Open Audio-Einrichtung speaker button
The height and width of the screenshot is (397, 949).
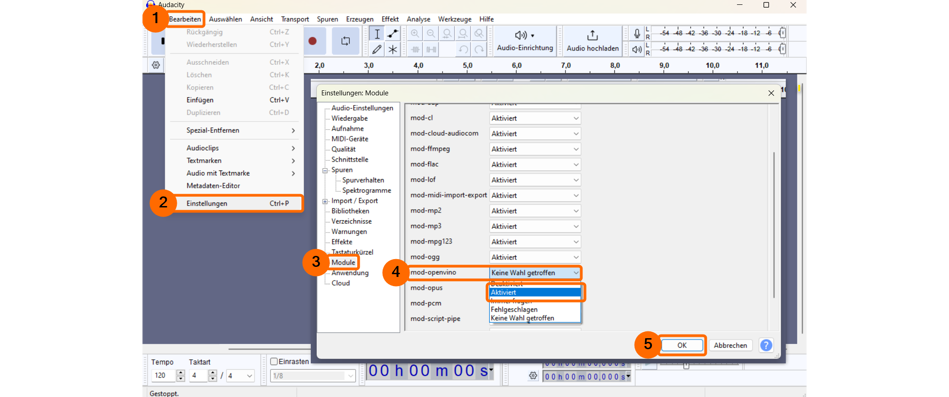tap(525, 41)
